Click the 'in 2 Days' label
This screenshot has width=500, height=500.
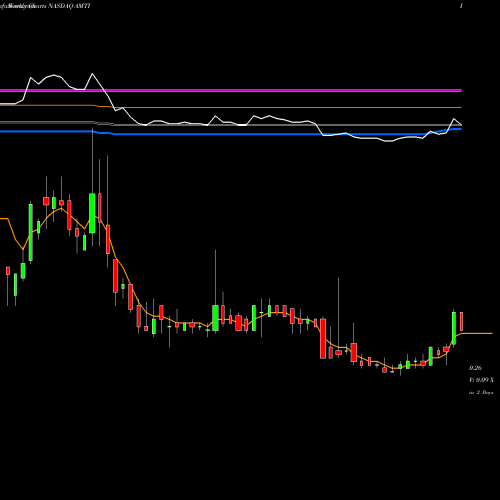[481, 393]
